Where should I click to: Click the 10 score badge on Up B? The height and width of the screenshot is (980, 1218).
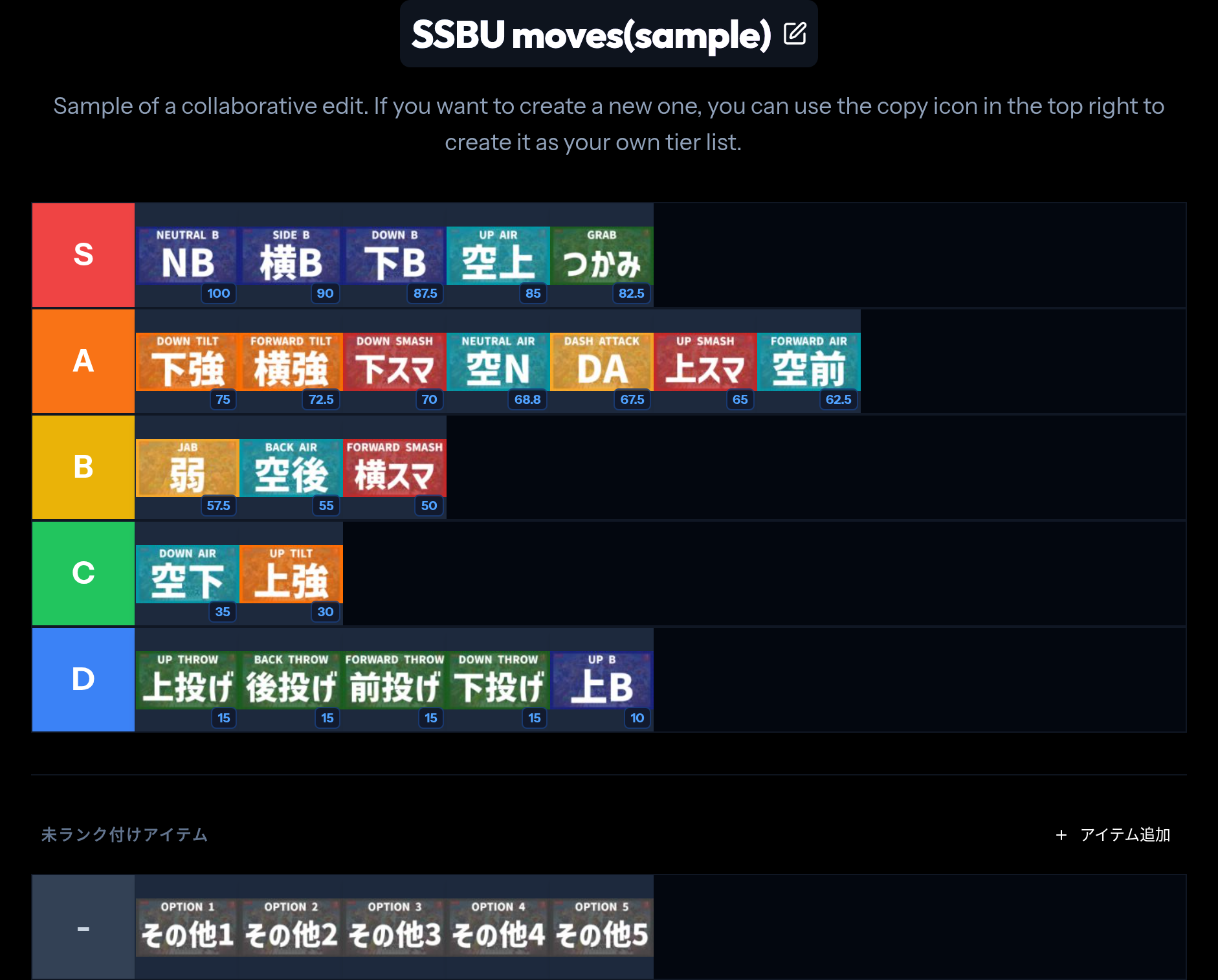pos(637,718)
